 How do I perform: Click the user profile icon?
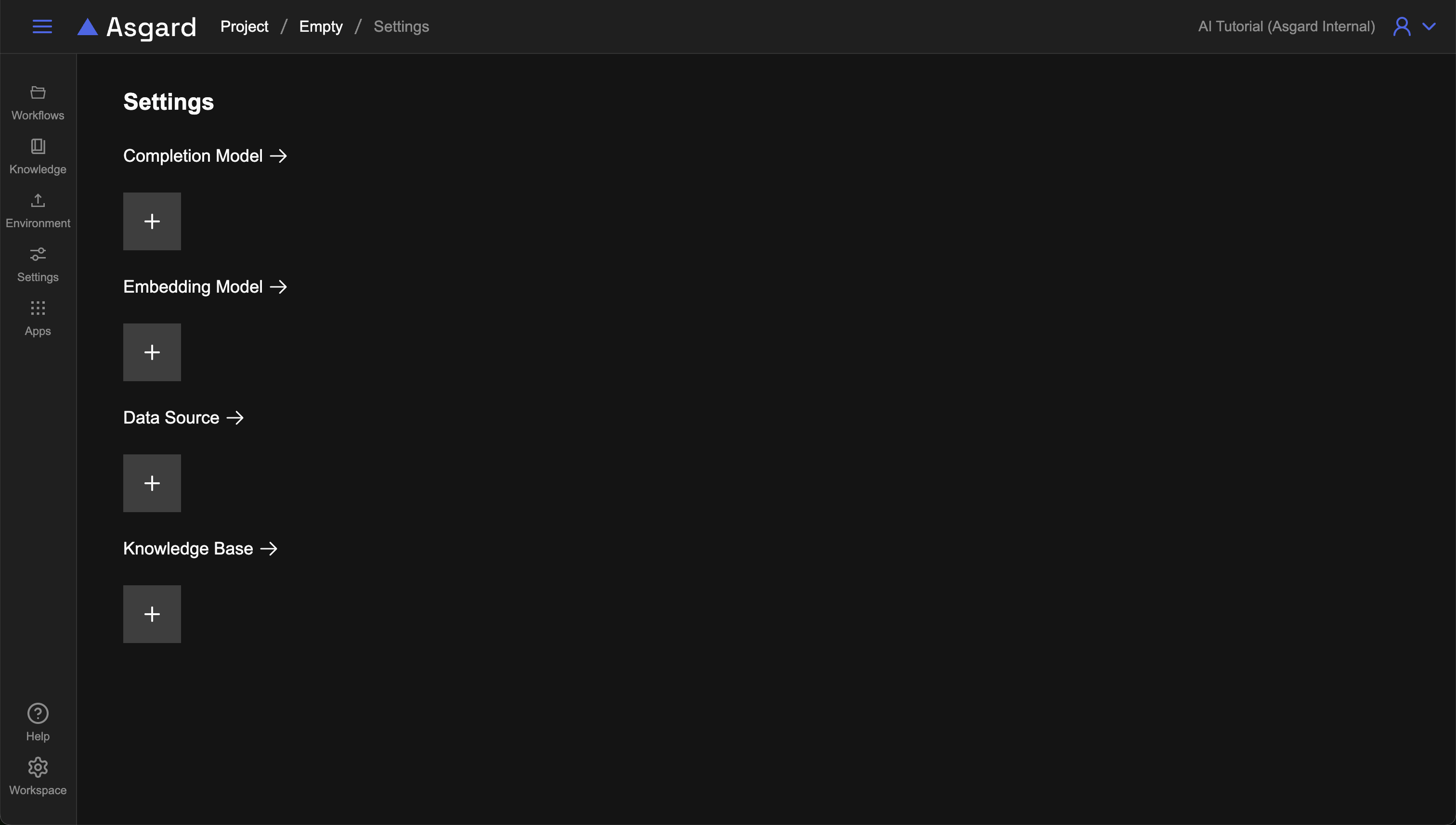[1402, 26]
